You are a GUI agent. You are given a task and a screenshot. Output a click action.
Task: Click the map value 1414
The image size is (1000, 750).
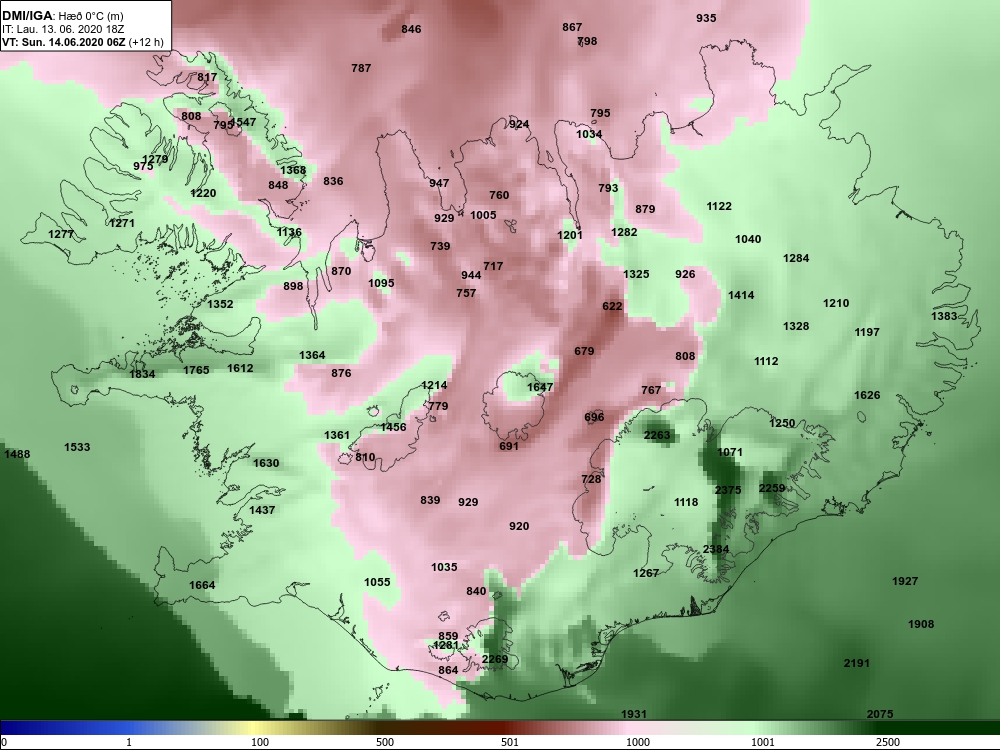coord(741,295)
